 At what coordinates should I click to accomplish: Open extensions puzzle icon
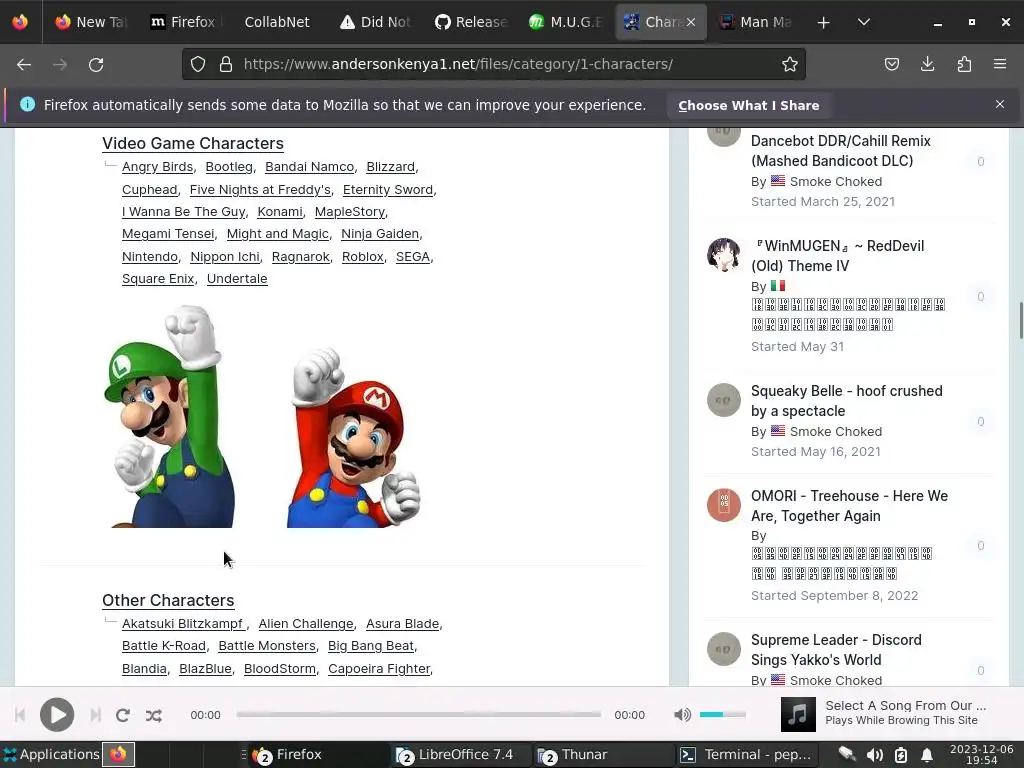click(964, 64)
